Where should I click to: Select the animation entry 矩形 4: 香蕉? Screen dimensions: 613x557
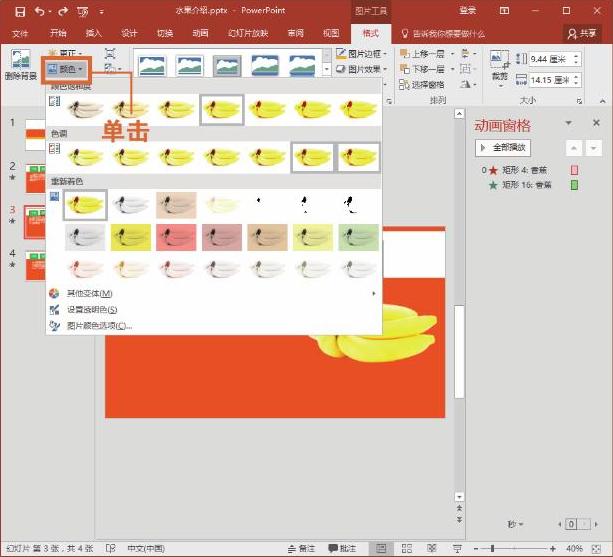point(531,170)
